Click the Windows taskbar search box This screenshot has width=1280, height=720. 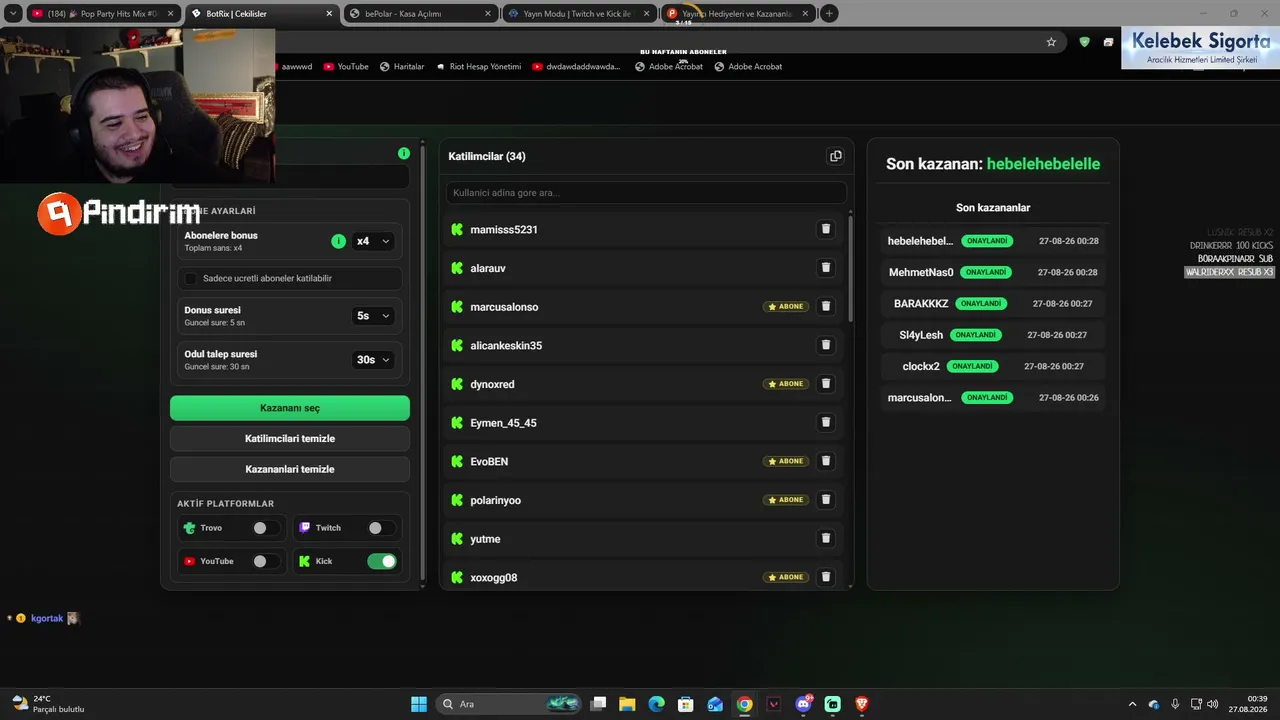510,704
